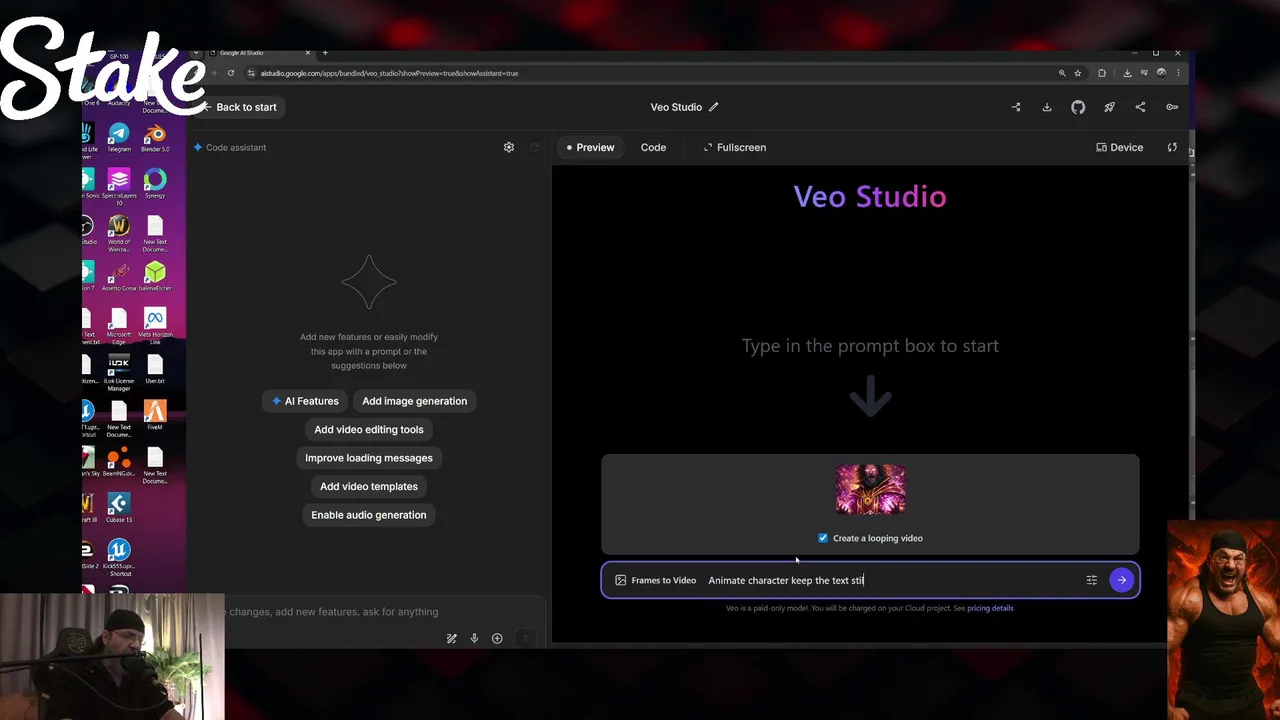Open browser zoom magnifier icon

[x=1062, y=73]
